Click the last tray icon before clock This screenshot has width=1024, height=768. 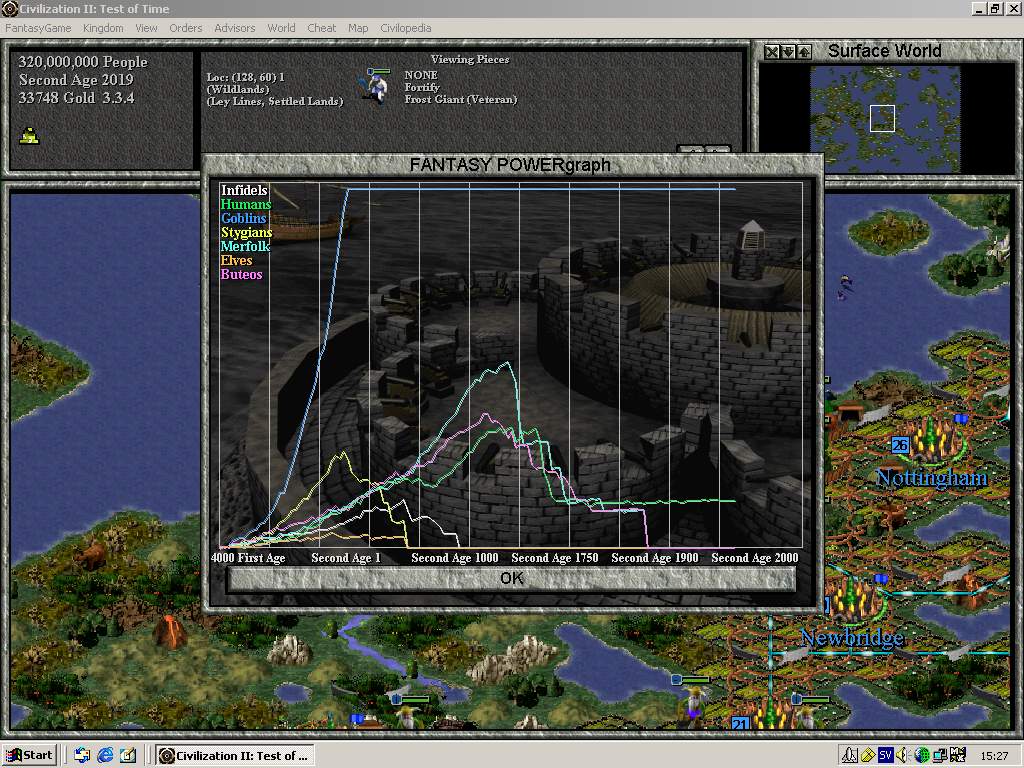[958, 756]
